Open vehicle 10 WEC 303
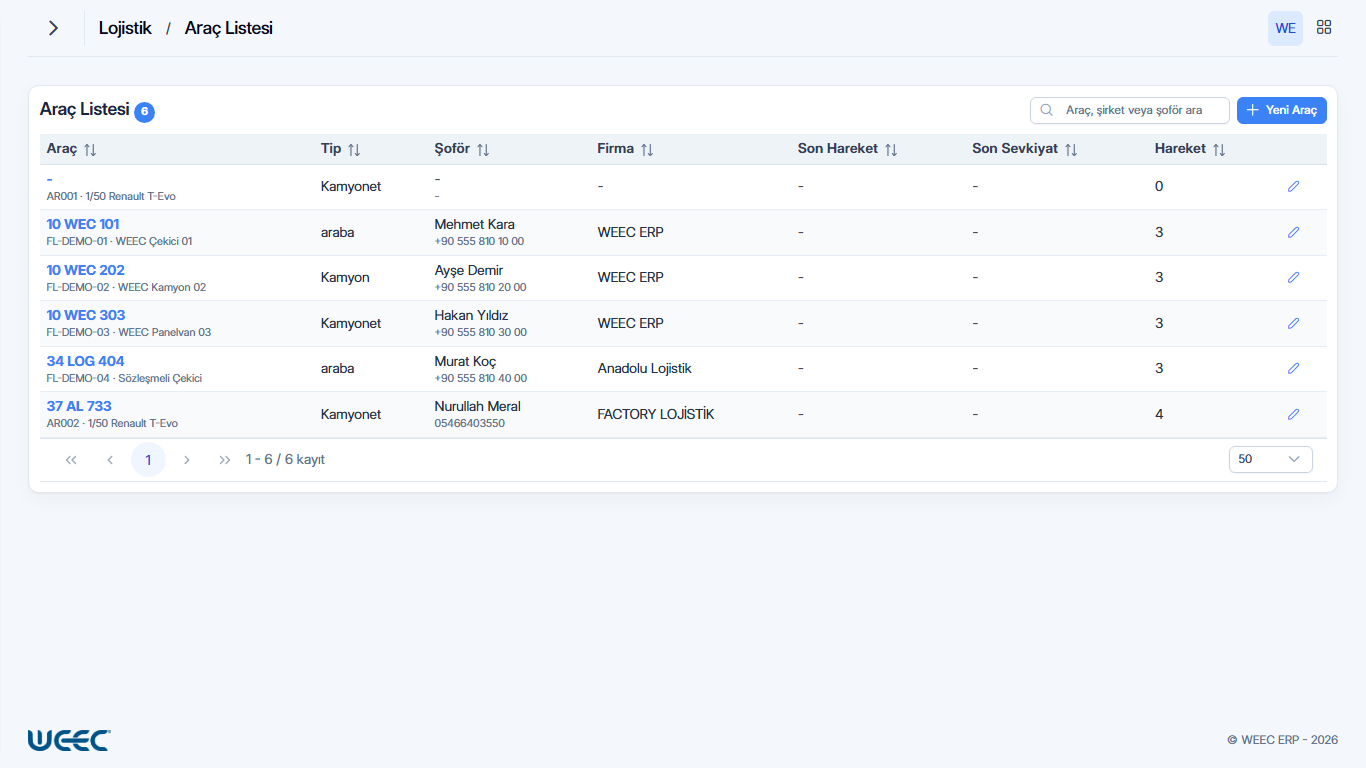The image size is (1366, 768). pos(86,315)
